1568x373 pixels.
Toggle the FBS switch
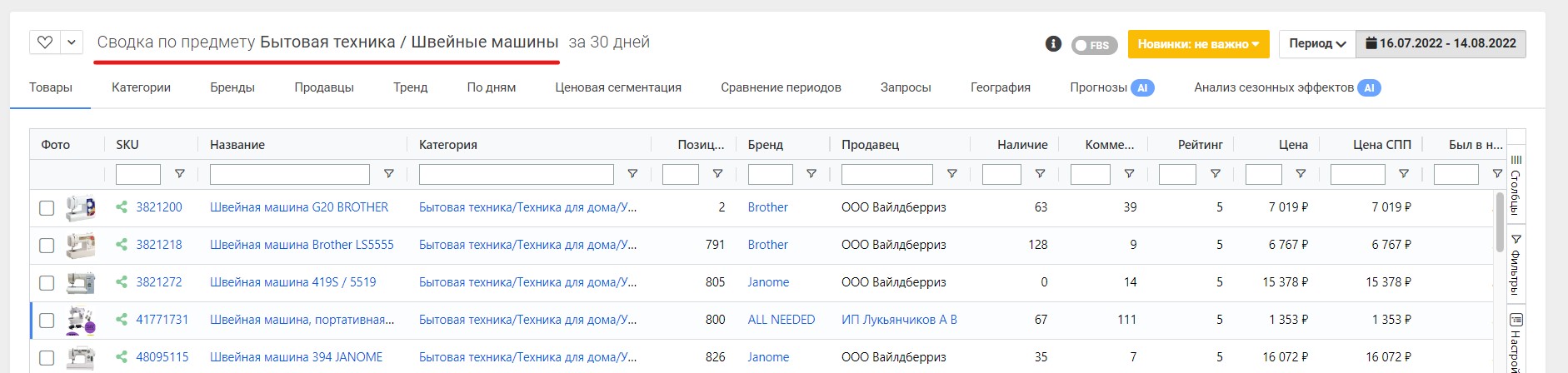click(1093, 45)
